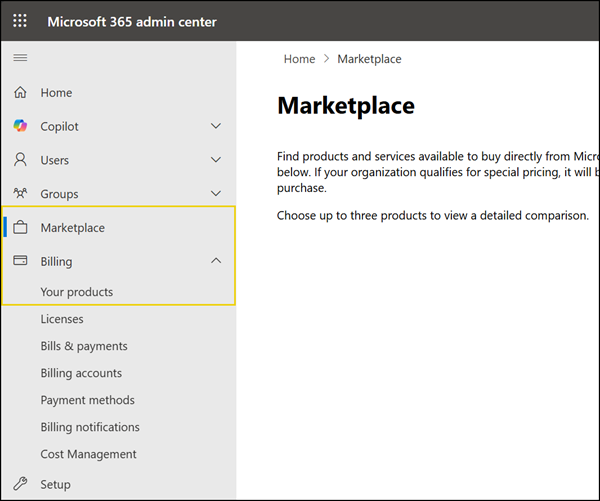Select Billing accounts in sidebar
This screenshot has height=501, width=600.
point(81,373)
